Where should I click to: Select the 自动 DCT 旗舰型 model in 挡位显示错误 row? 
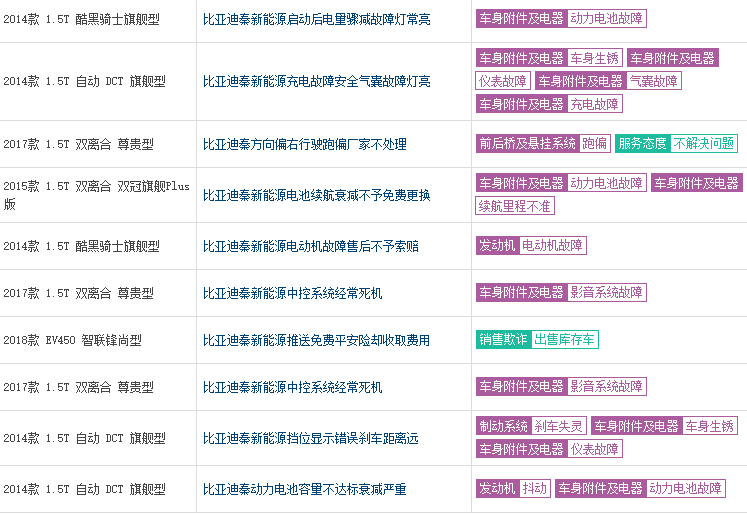(x=84, y=438)
